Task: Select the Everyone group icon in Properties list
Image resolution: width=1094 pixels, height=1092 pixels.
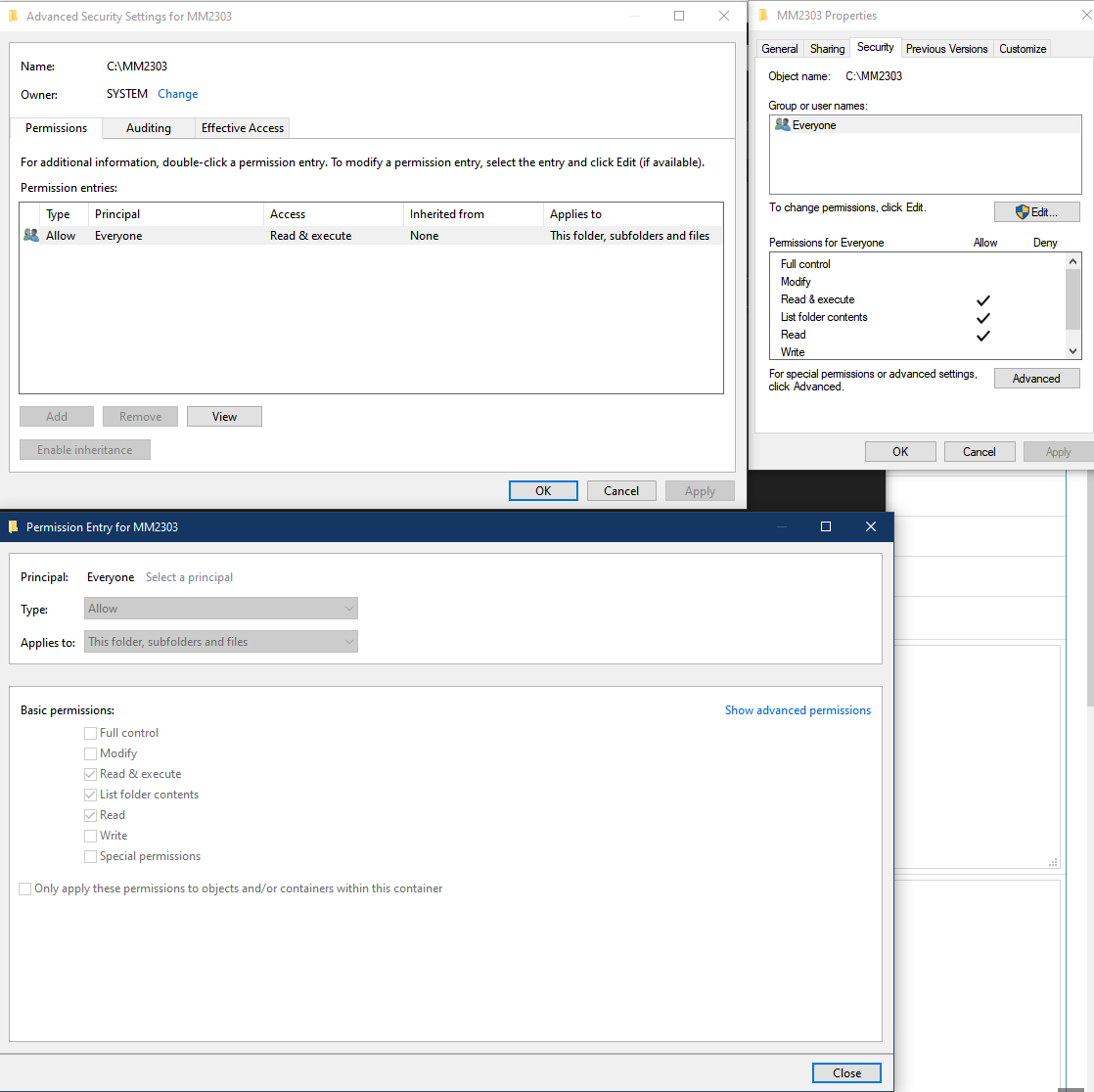Action: click(x=782, y=125)
